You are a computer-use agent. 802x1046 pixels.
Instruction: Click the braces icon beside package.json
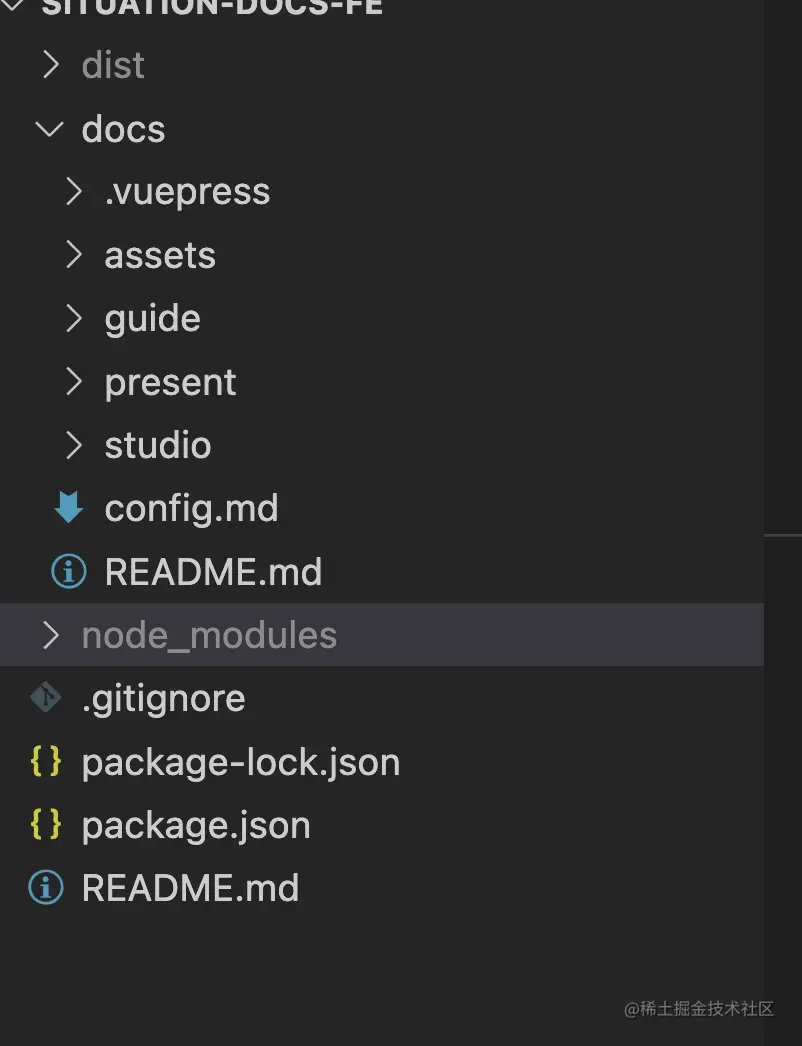click(46, 825)
